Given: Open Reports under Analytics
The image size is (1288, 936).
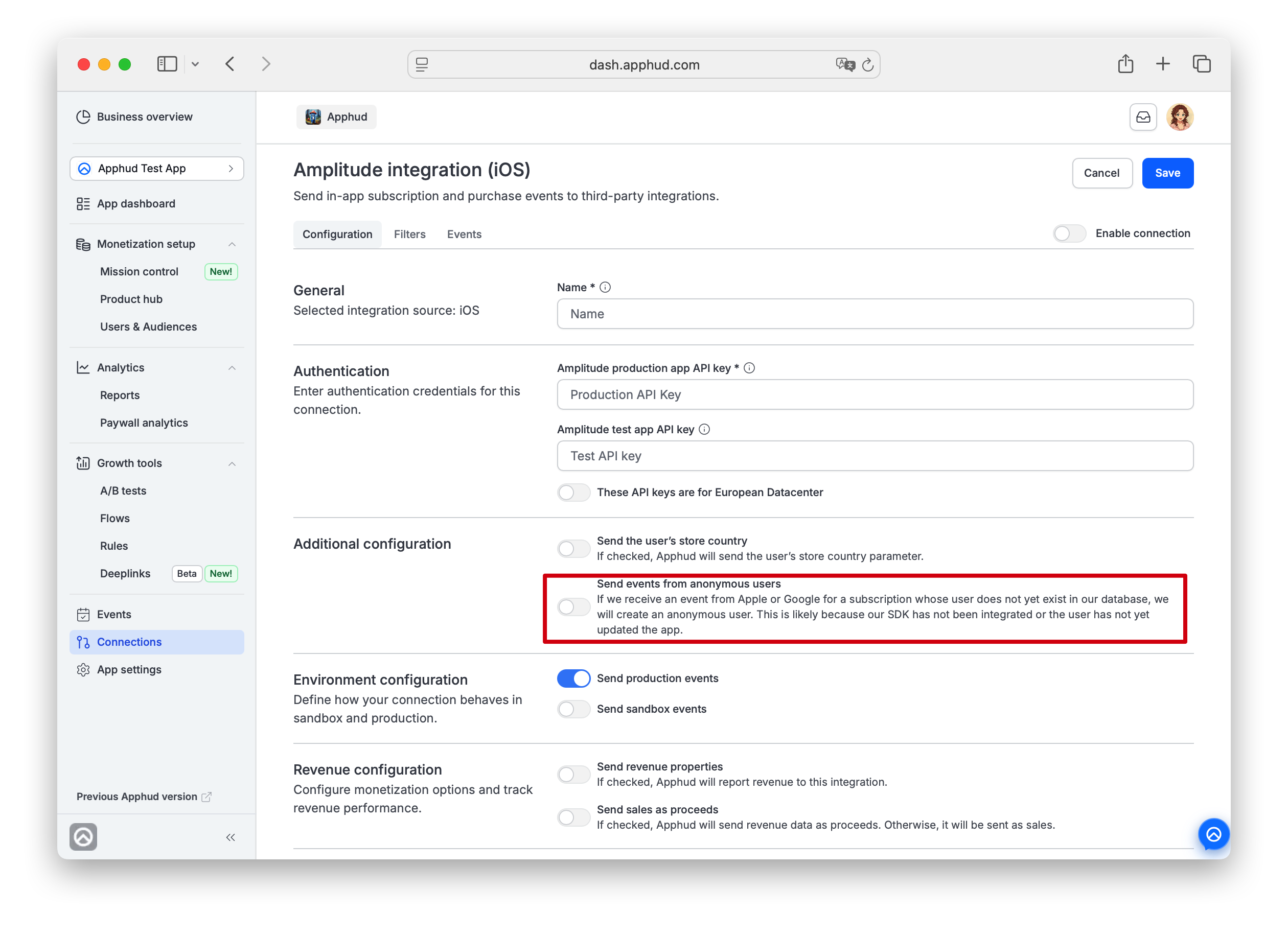Looking at the screenshot, I should (x=120, y=395).
